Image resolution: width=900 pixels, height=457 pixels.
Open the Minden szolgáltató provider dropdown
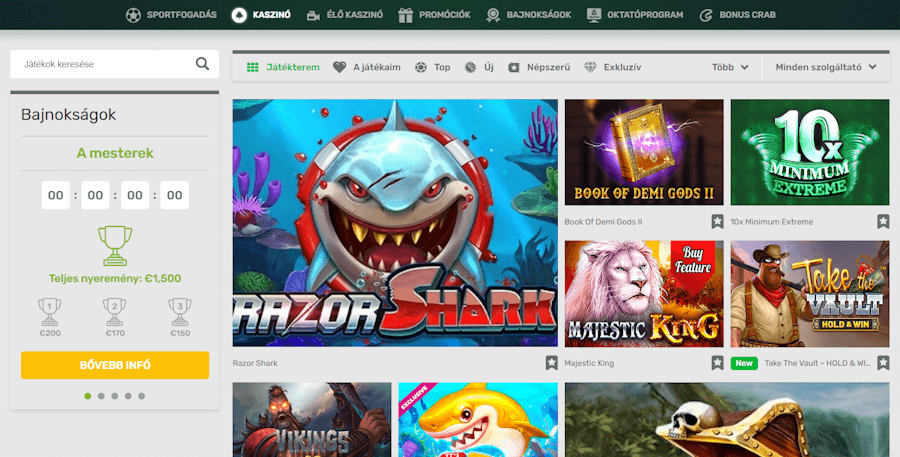(825, 67)
